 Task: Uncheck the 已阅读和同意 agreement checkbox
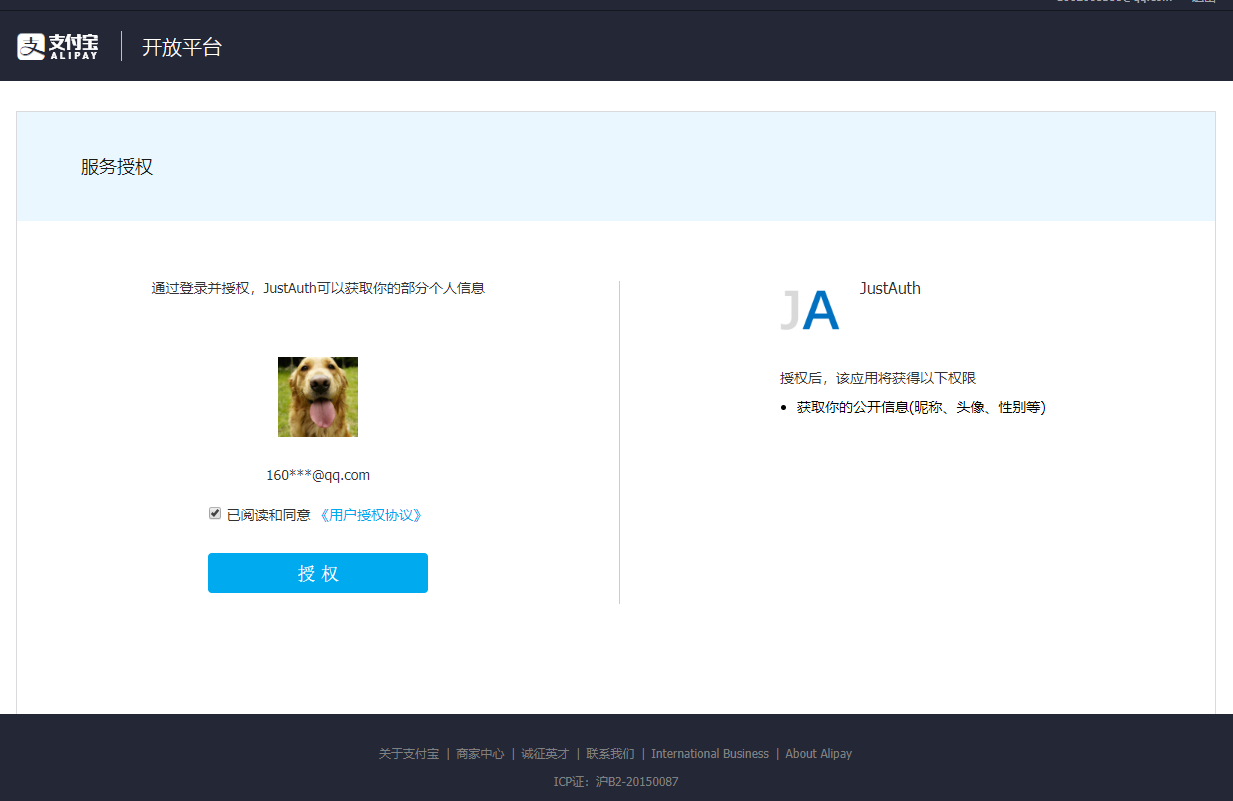pos(215,513)
